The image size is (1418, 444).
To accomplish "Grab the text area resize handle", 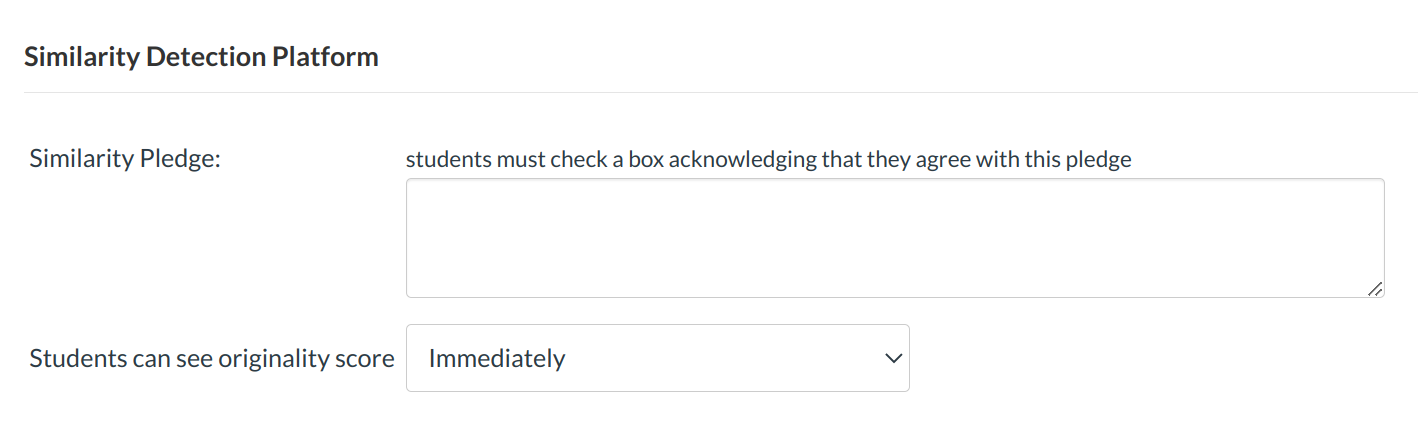I will click(1375, 288).
